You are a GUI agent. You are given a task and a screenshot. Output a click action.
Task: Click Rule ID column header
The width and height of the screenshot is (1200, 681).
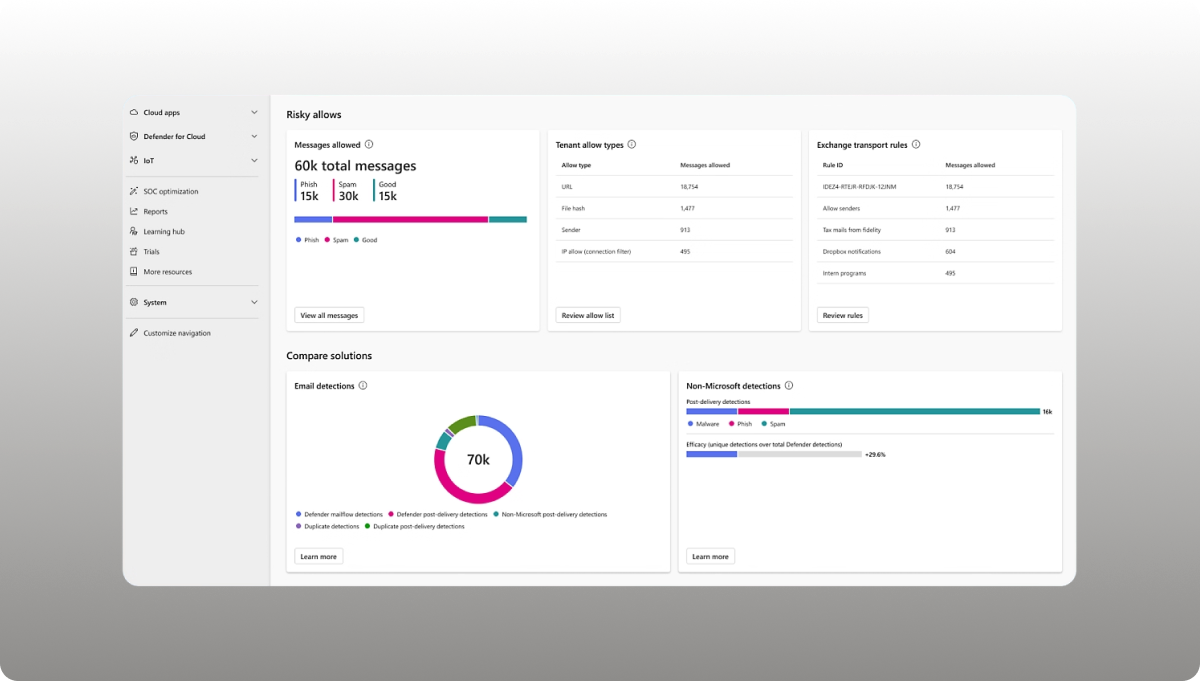point(832,165)
